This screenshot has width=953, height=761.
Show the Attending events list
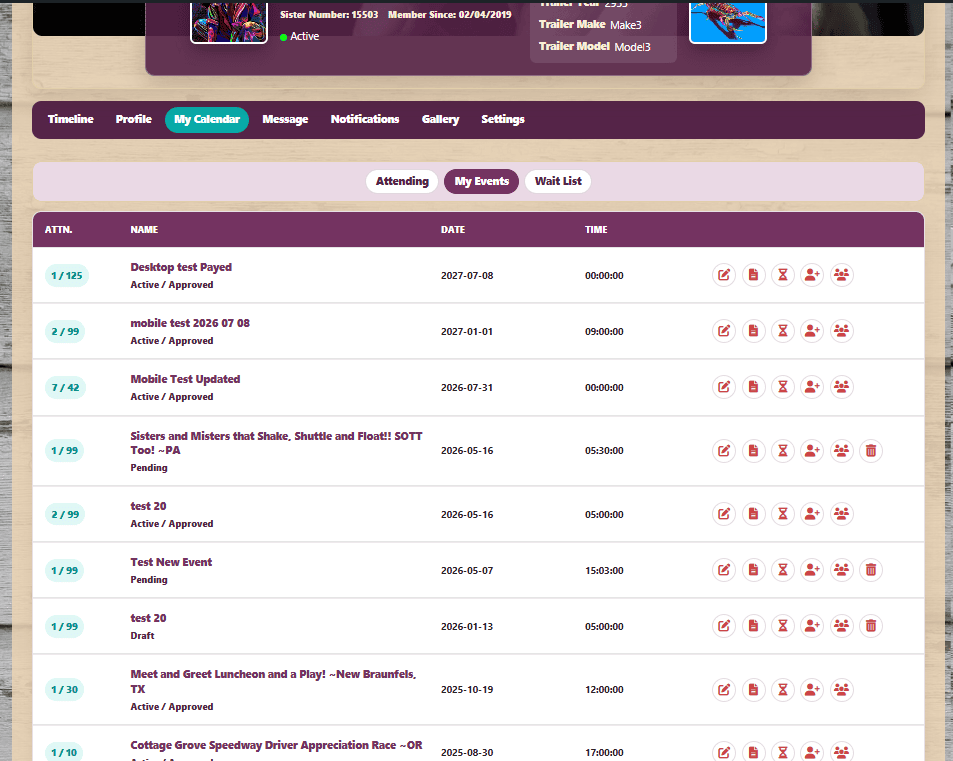coord(402,181)
